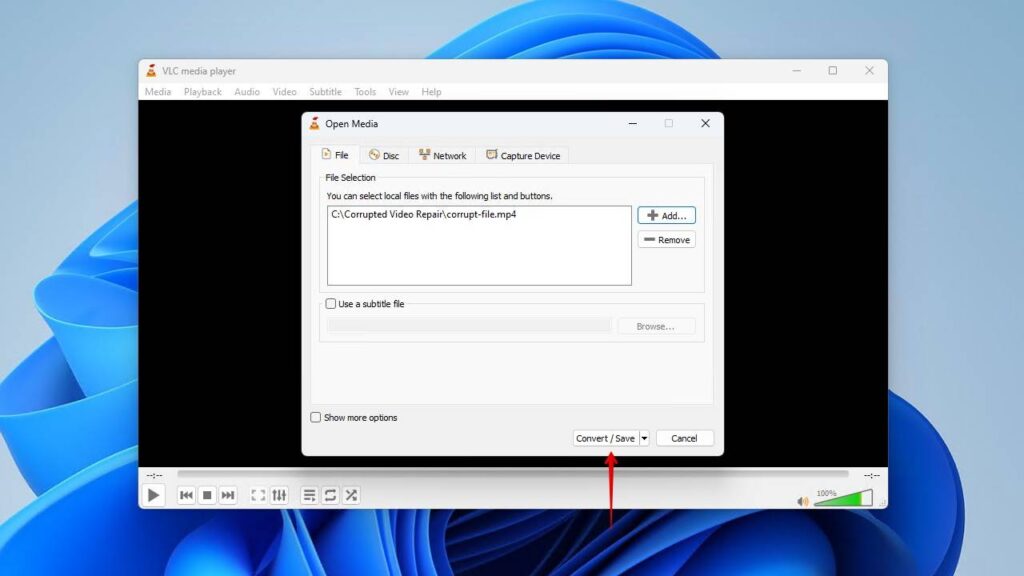Open the Tools menu
Screen dimensions: 1024x576
point(364,91)
